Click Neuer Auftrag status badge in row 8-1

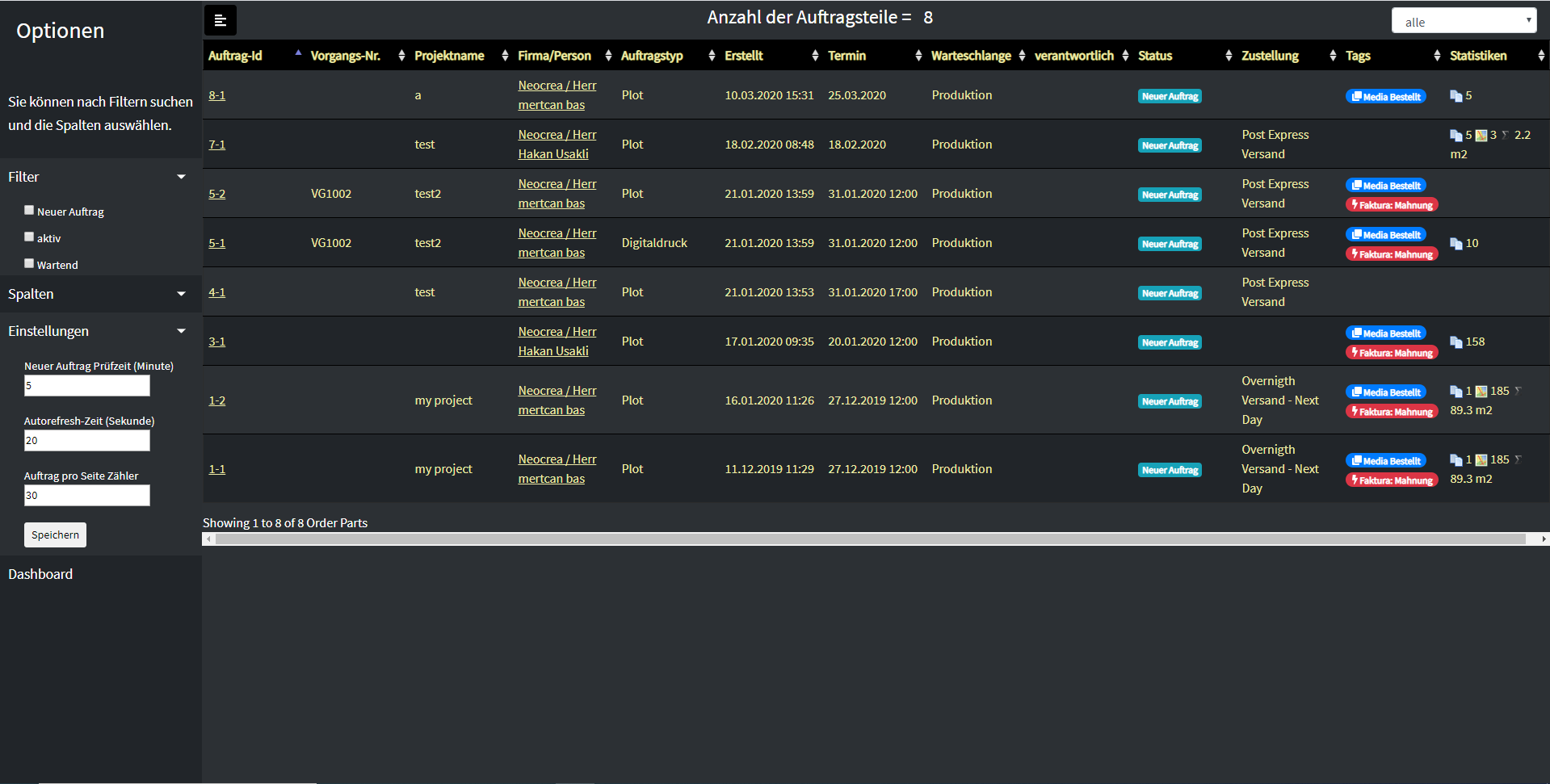tap(1170, 96)
